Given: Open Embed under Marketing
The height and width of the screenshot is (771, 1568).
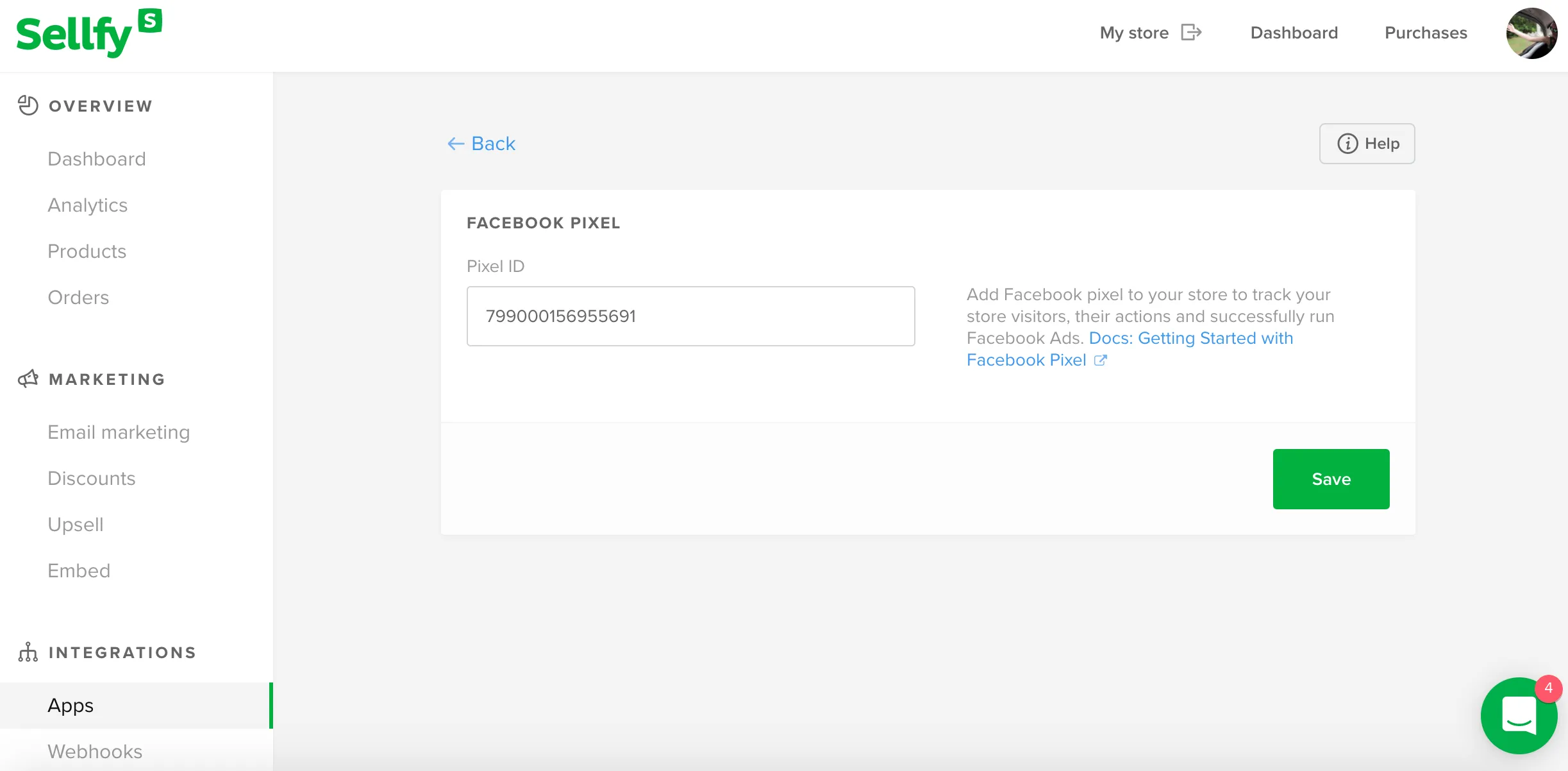Looking at the screenshot, I should (x=79, y=571).
